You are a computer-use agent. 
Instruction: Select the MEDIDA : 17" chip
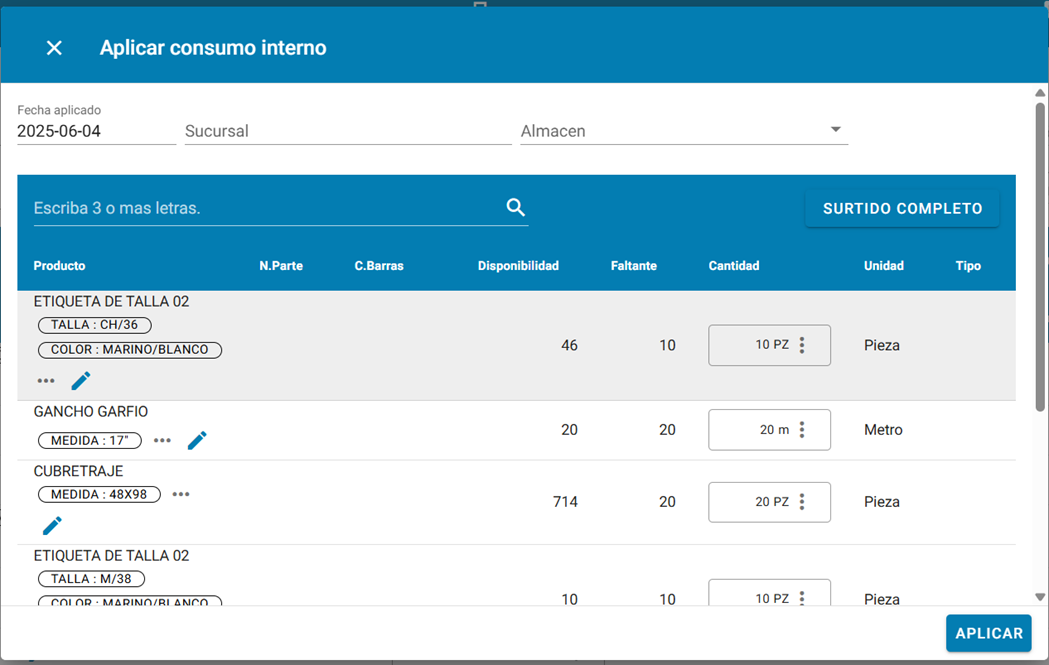(x=90, y=441)
